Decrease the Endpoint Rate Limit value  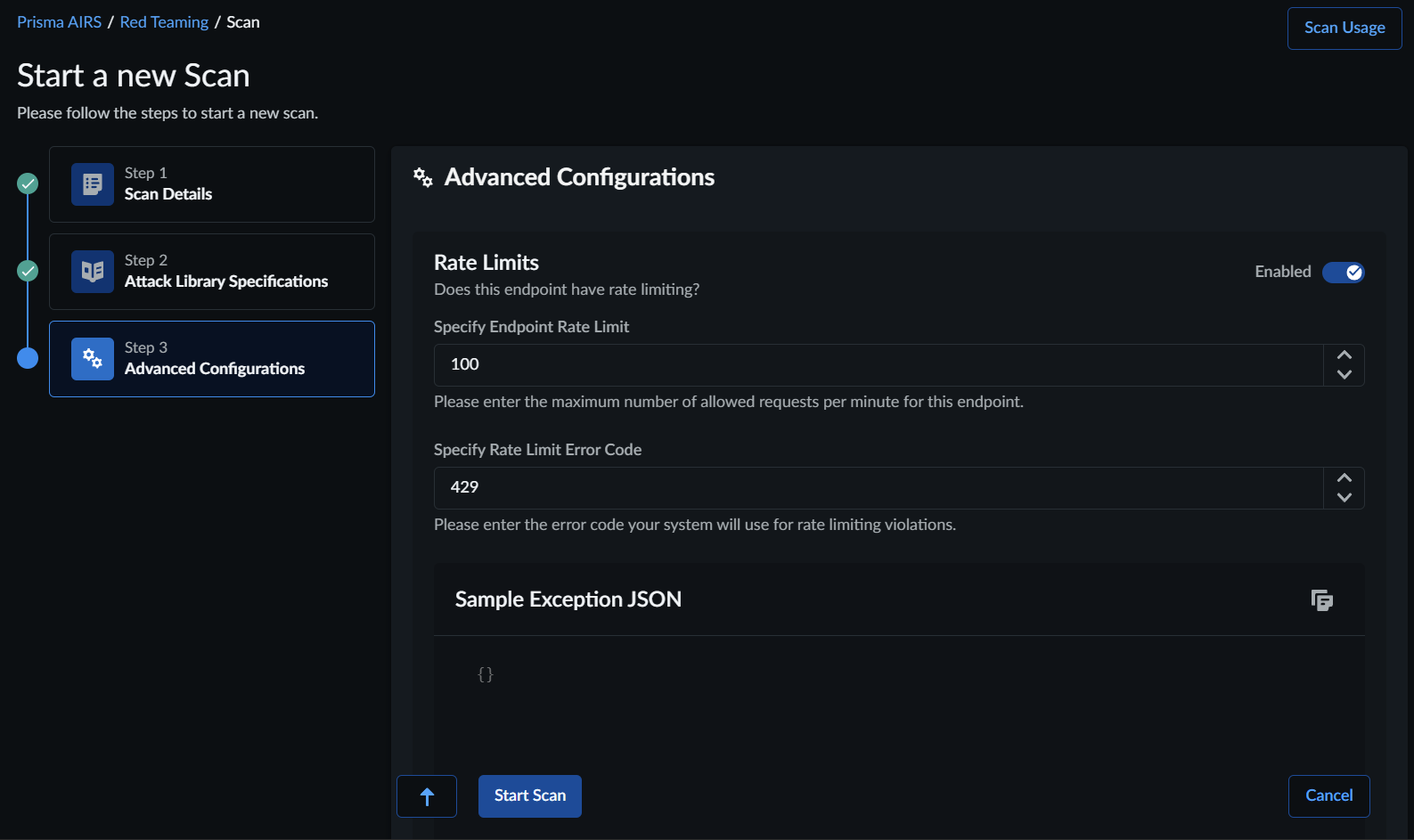(x=1345, y=375)
